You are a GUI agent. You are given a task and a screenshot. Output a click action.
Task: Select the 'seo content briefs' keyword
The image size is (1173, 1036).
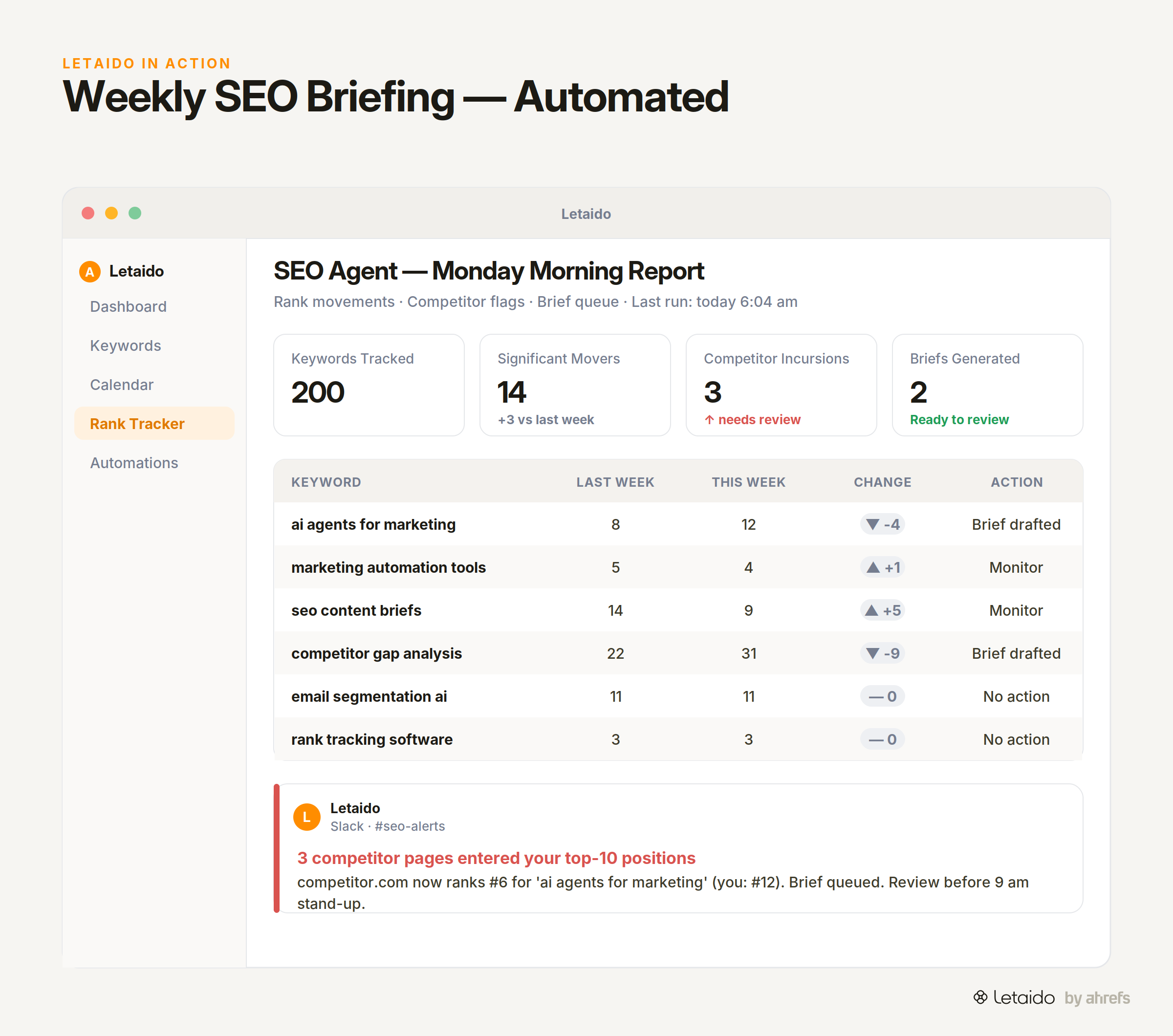[x=356, y=610]
